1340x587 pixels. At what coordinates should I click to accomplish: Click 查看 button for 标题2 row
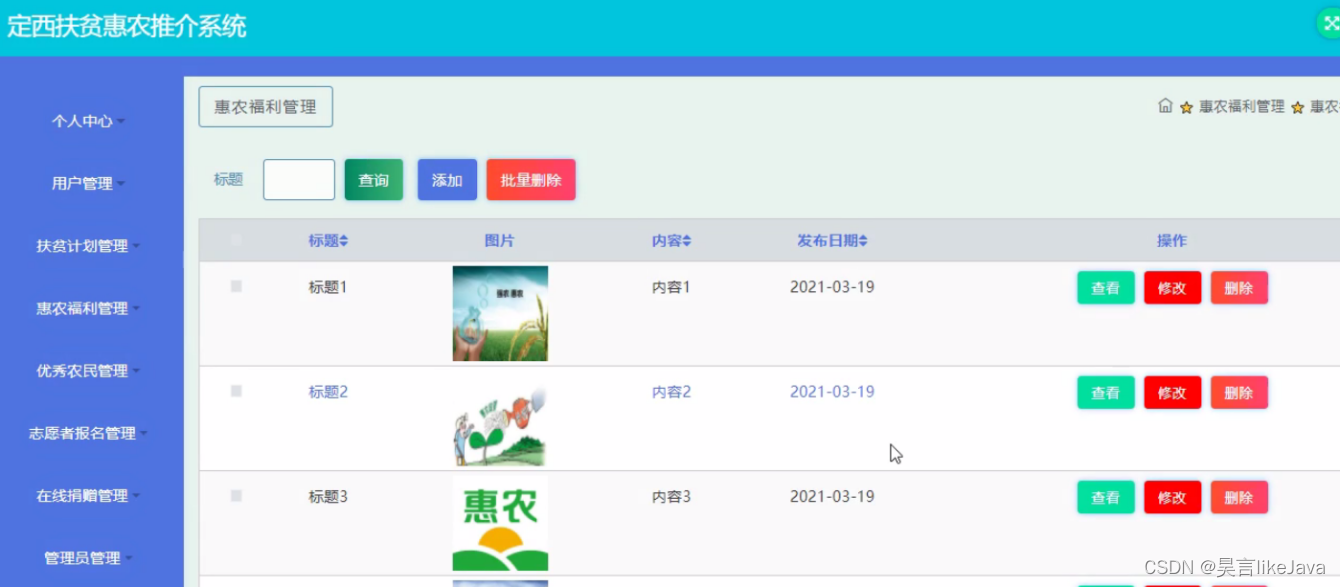(x=1106, y=393)
